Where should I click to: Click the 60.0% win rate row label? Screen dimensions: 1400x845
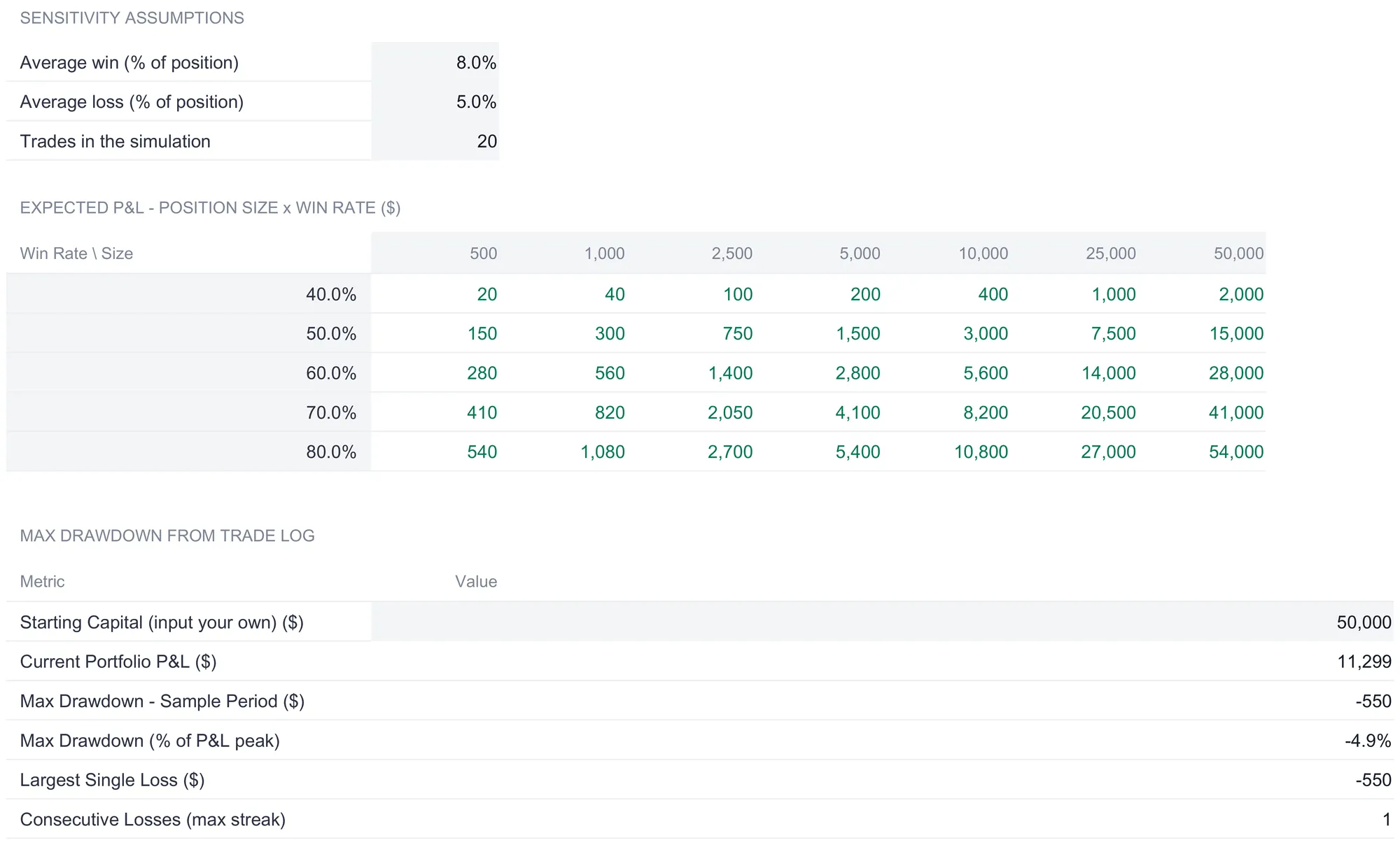331,372
